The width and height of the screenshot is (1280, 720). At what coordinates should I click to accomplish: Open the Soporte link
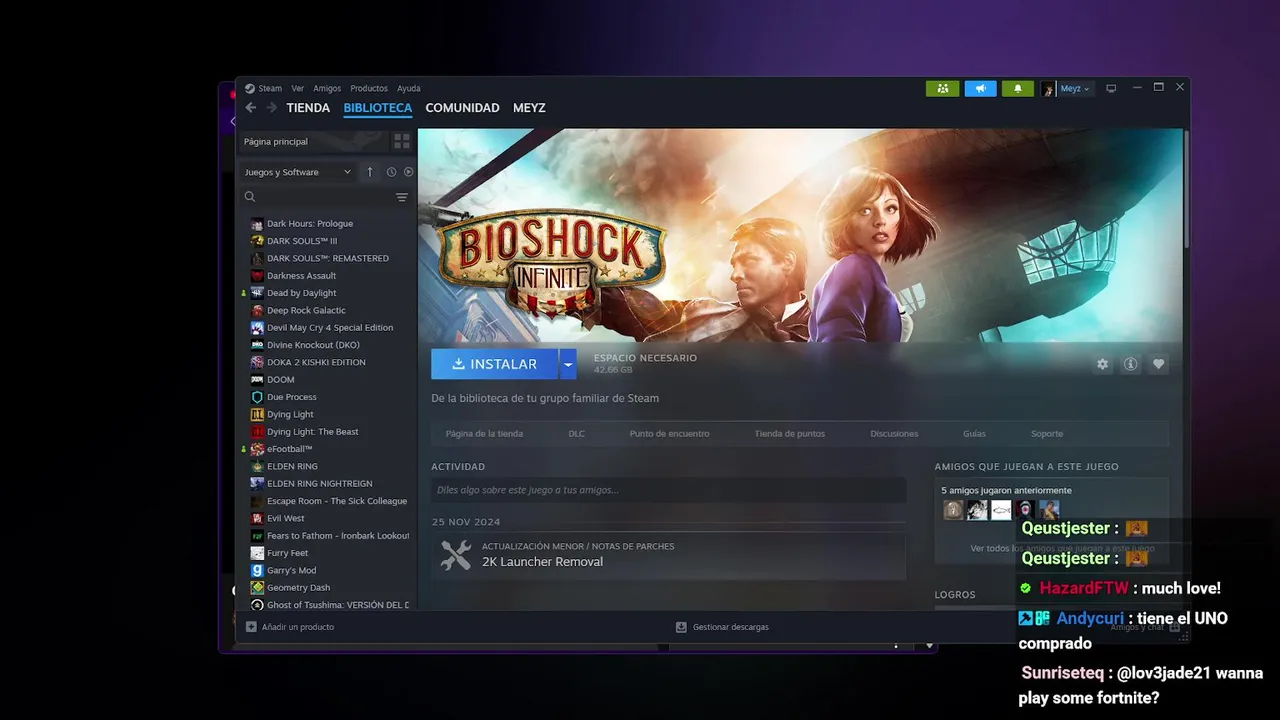[1047, 434]
